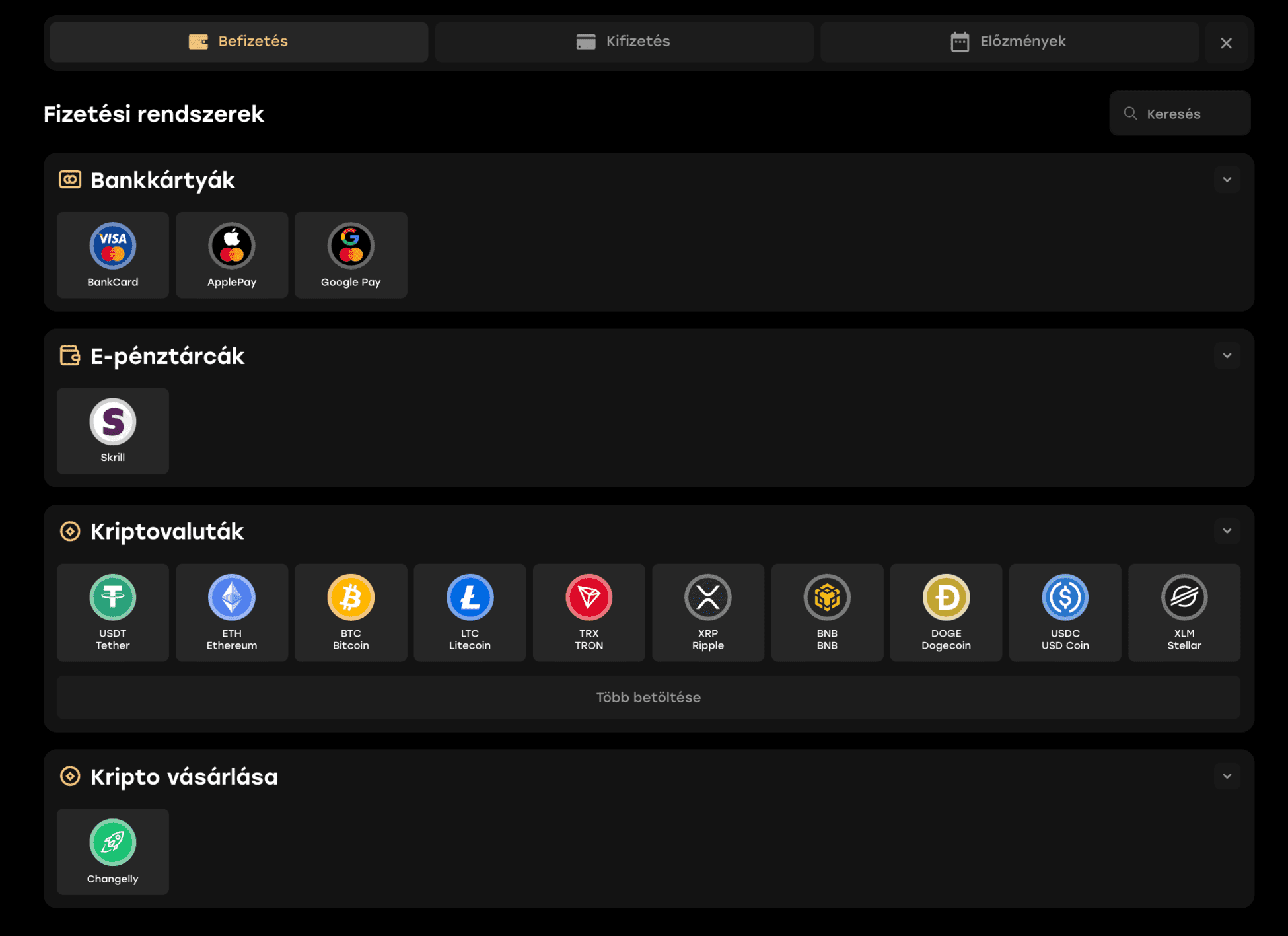Collapse the Kriptovaluták section
1288x936 pixels.
1227,531
